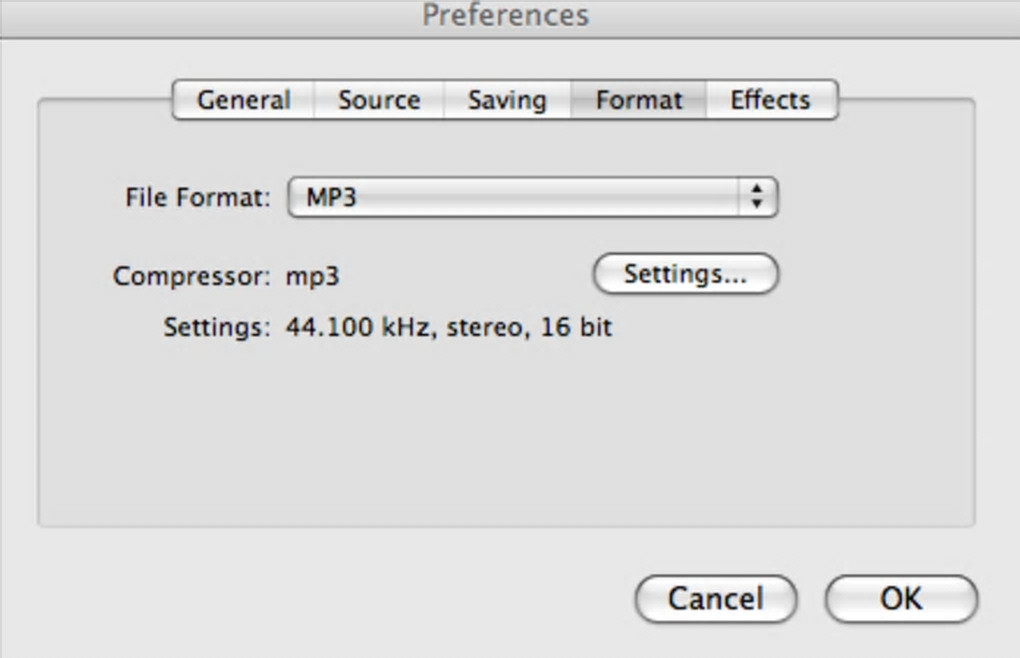Image resolution: width=1020 pixels, height=658 pixels.
Task: Switch to the General tab
Action: [x=243, y=100]
